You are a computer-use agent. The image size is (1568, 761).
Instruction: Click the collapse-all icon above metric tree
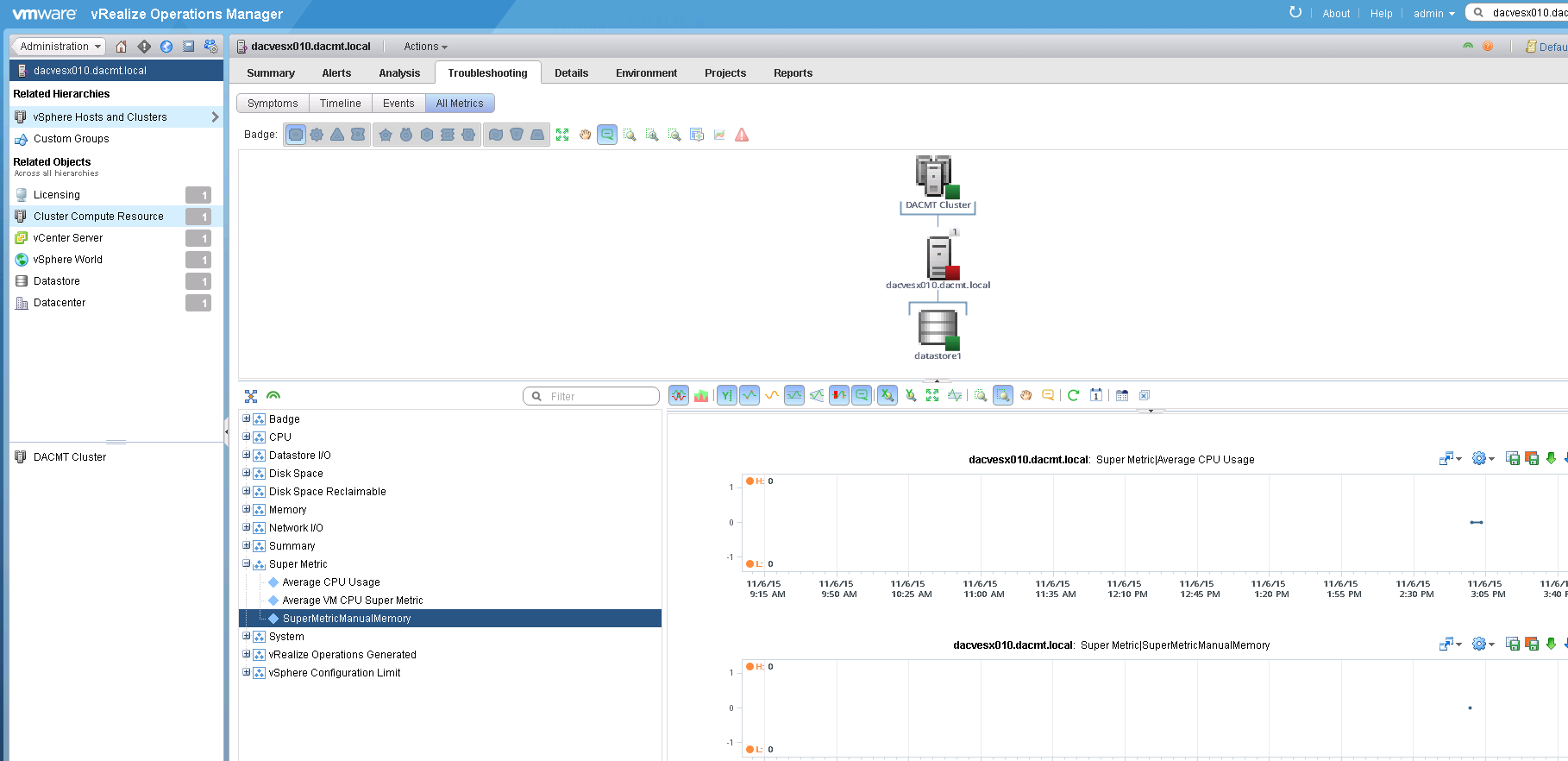point(251,396)
